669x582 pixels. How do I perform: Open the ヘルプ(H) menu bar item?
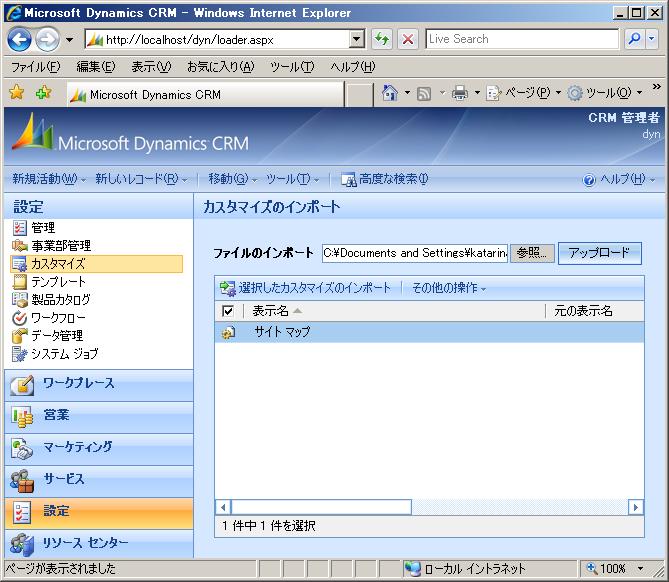(353, 67)
